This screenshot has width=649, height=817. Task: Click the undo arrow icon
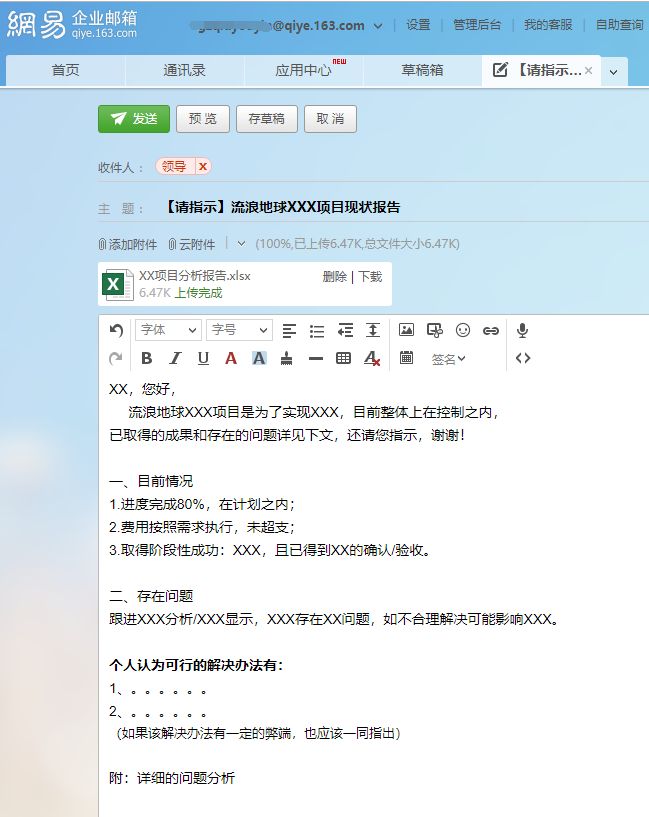pyautogui.click(x=116, y=330)
